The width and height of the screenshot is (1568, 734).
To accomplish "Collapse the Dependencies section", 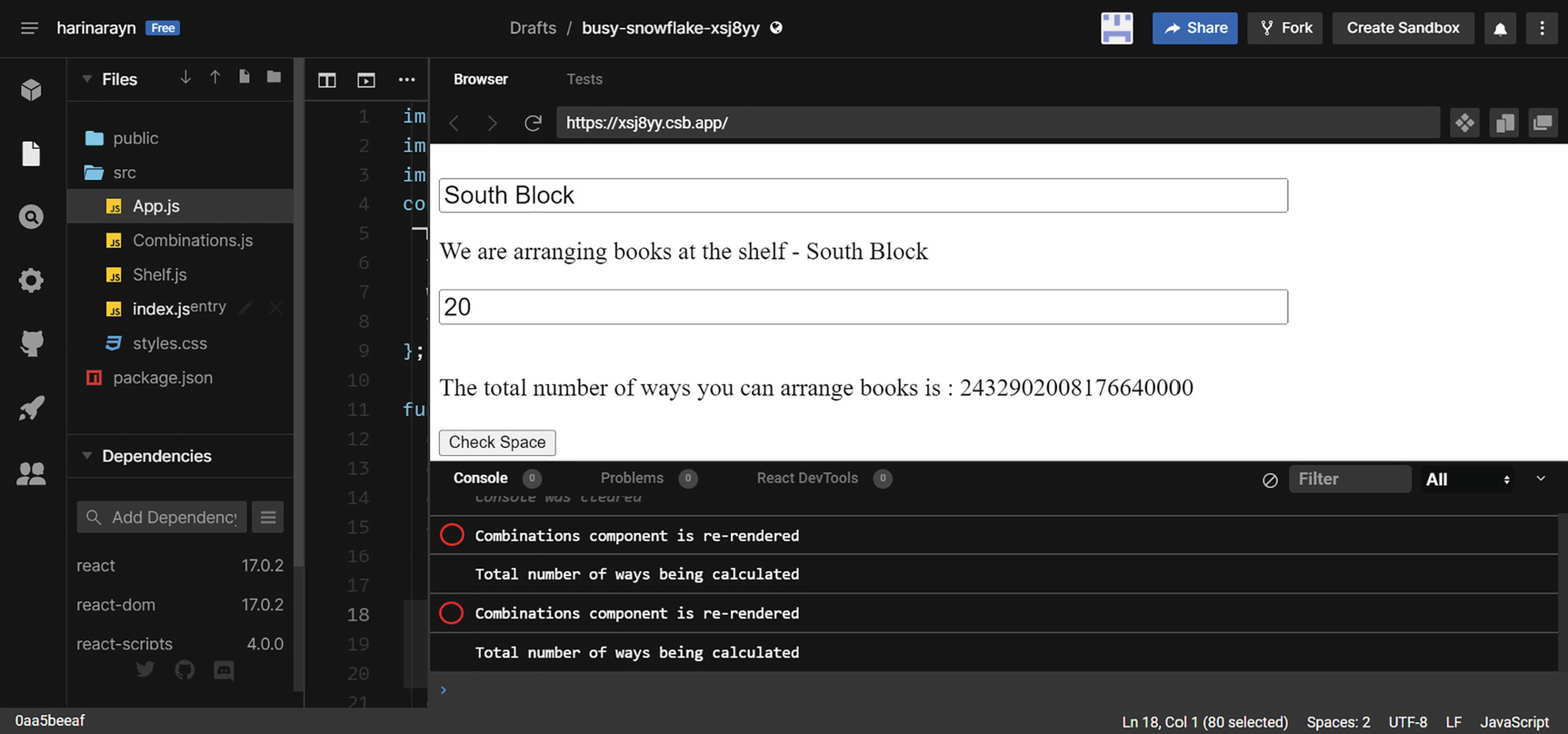I will click(x=87, y=456).
